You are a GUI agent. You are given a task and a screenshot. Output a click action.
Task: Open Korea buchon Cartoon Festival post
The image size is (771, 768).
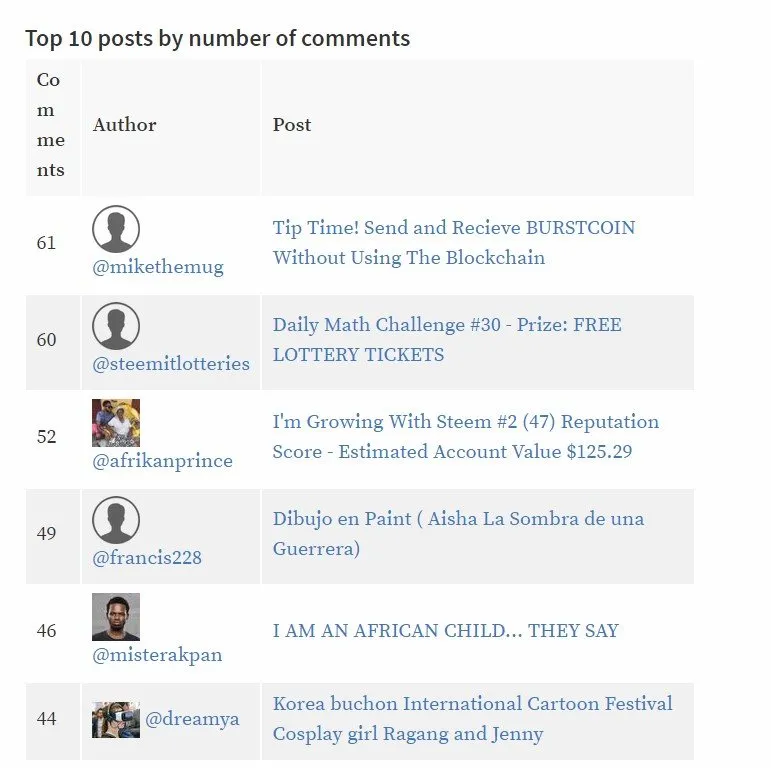(473, 719)
